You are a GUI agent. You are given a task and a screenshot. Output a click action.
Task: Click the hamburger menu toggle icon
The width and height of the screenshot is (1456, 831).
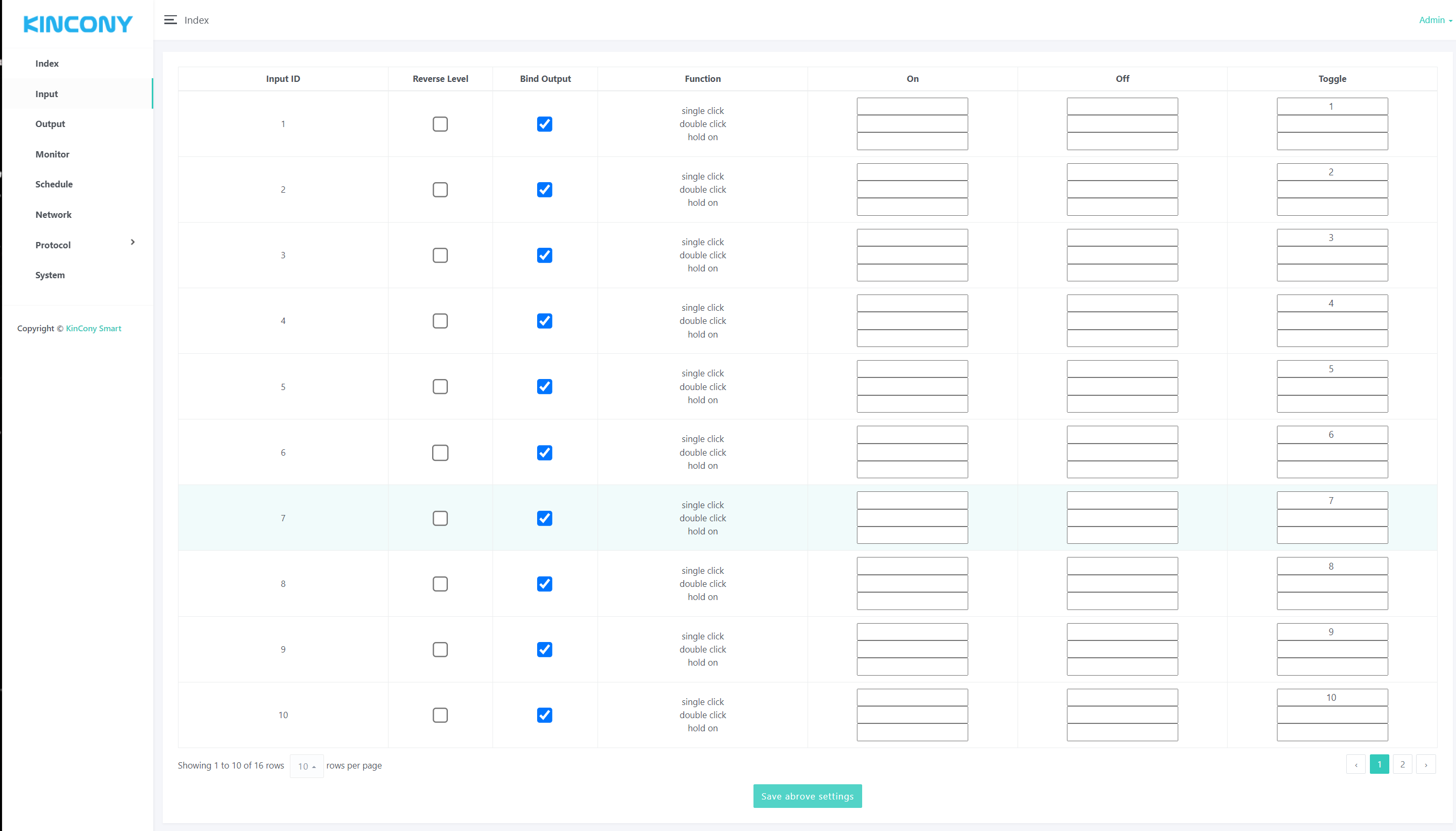pyautogui.click(x=170, y=20)
